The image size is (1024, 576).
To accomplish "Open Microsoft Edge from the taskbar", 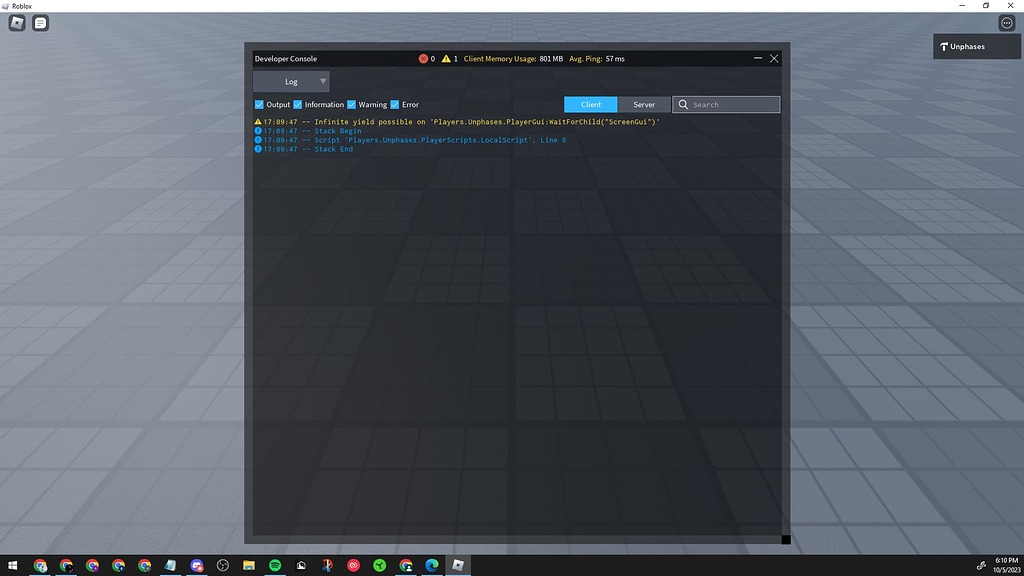I will coord(432,566).
